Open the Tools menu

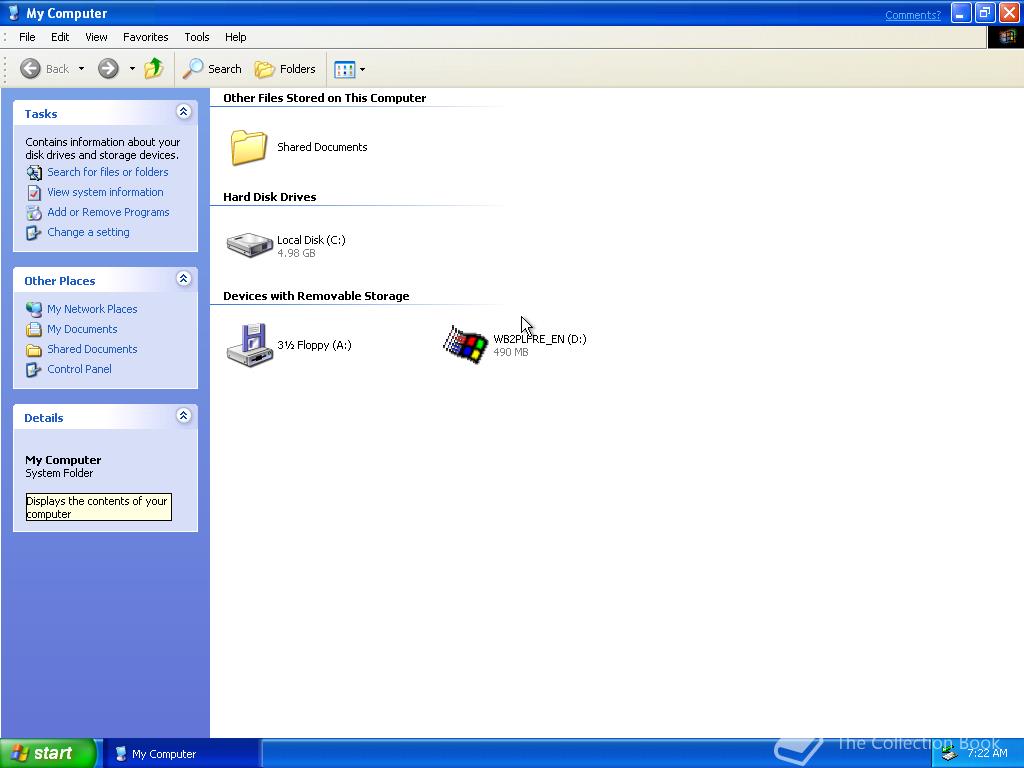tap(197, 37)
